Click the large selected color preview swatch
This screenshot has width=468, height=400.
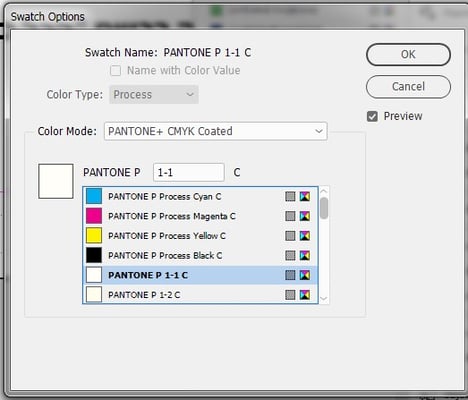point(56,181)
